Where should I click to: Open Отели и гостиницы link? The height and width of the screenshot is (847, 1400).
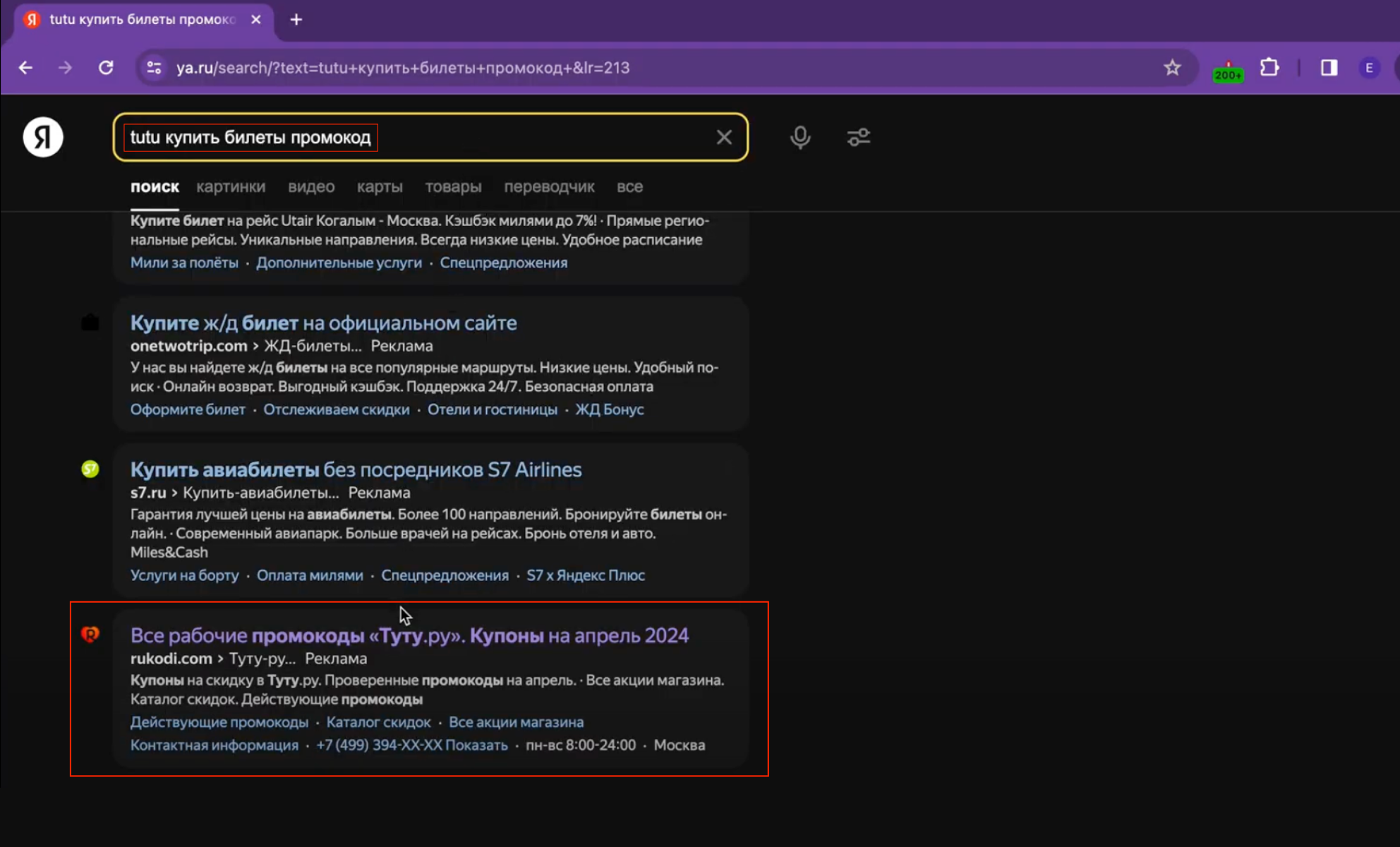pos(493,409)
